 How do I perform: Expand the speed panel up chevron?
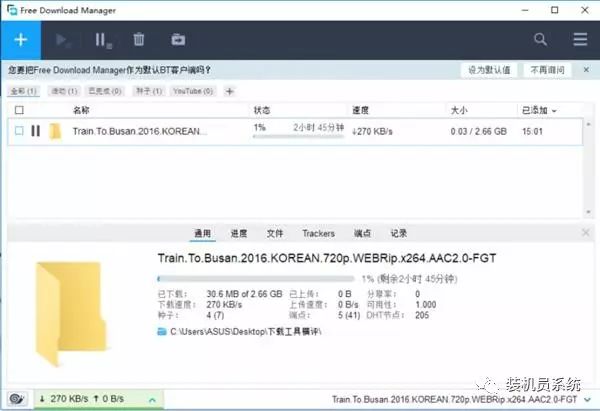click(x=152, y=400)
